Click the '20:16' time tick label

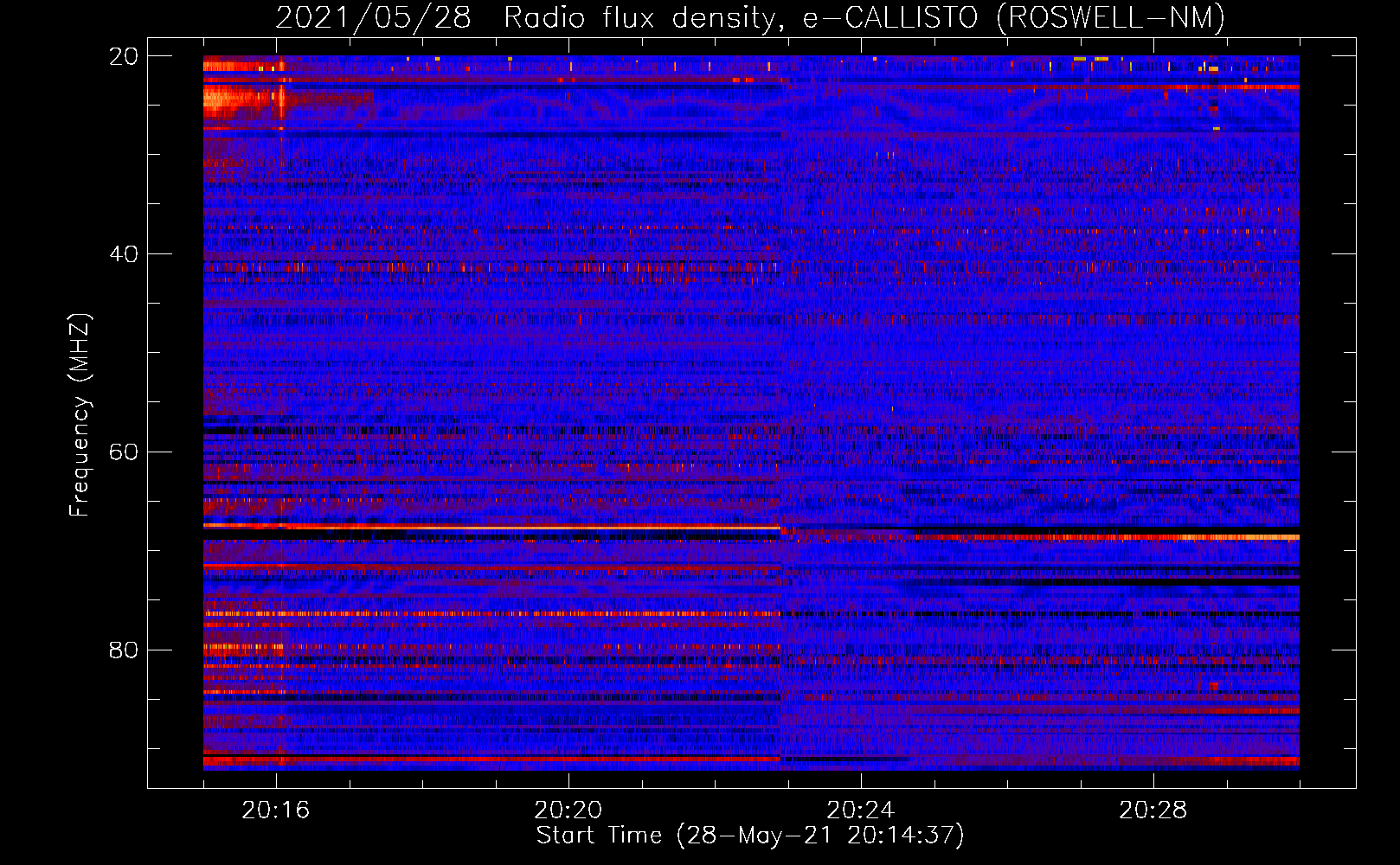coord(276,810)
